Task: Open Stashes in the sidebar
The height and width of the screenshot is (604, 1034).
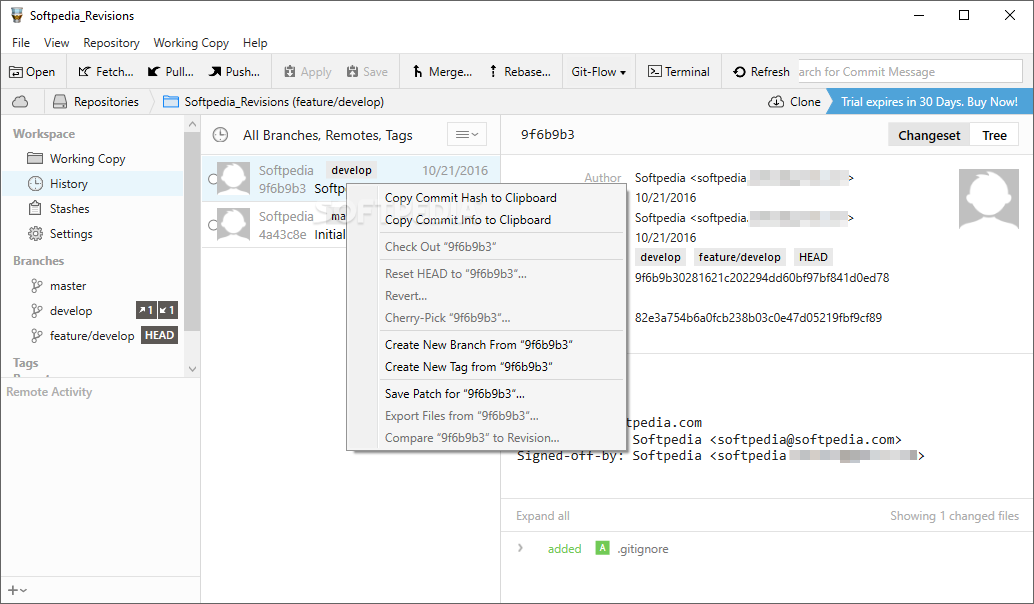Action: [x=93, y=209]
